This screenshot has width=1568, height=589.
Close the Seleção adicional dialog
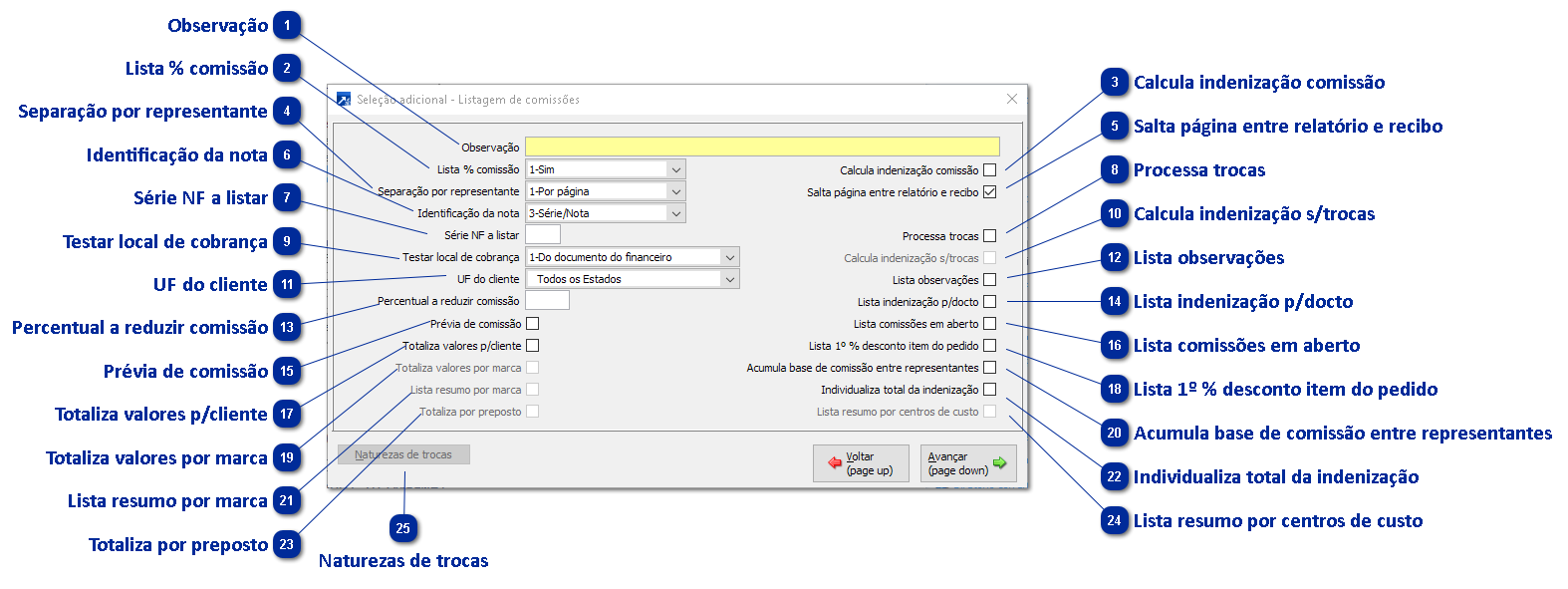1012,99
